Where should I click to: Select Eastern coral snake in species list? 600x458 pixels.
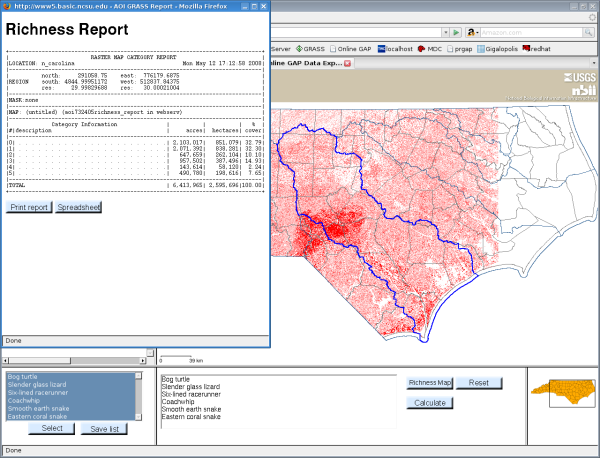click(x=70, y=416)
